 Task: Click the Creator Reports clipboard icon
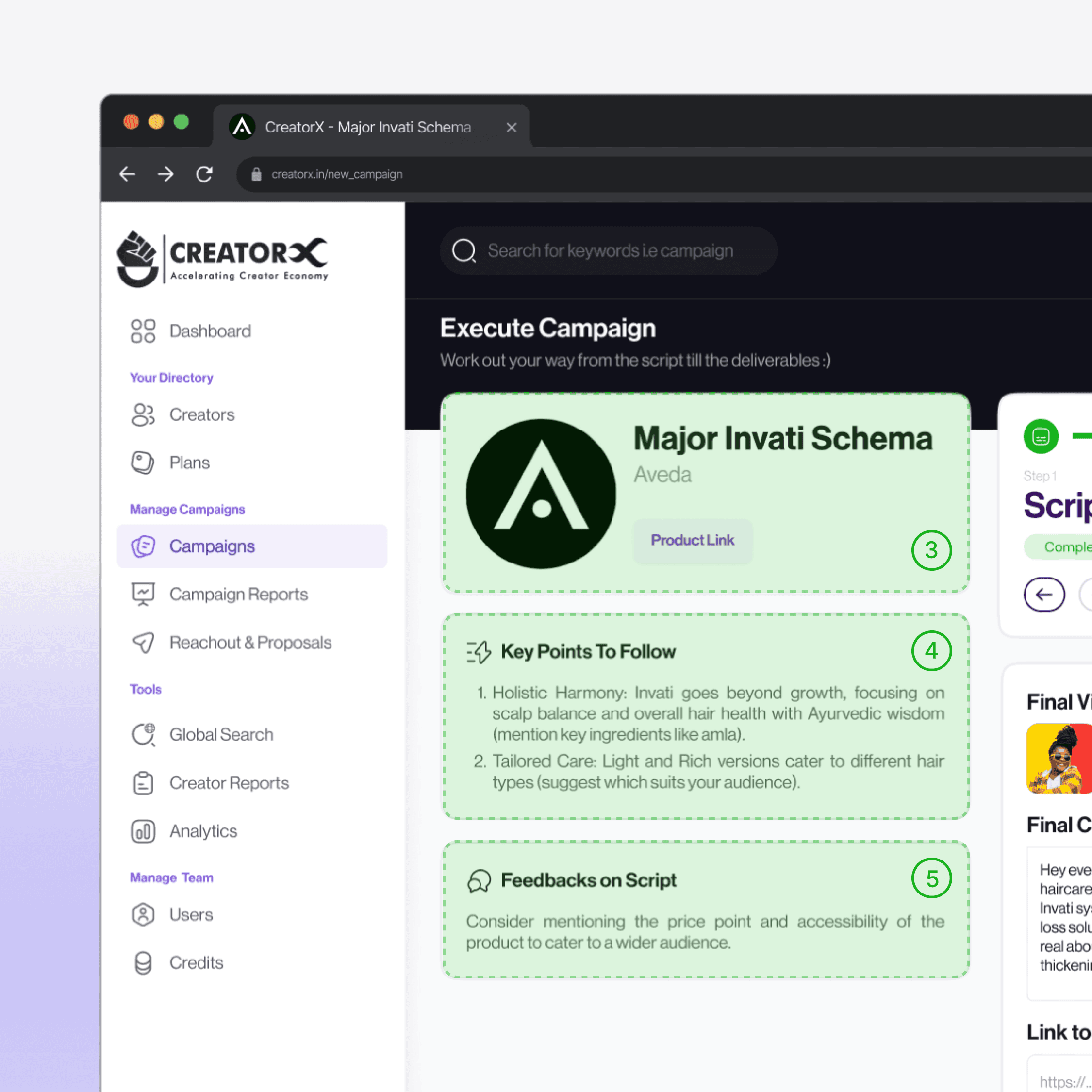pos(142,783)
